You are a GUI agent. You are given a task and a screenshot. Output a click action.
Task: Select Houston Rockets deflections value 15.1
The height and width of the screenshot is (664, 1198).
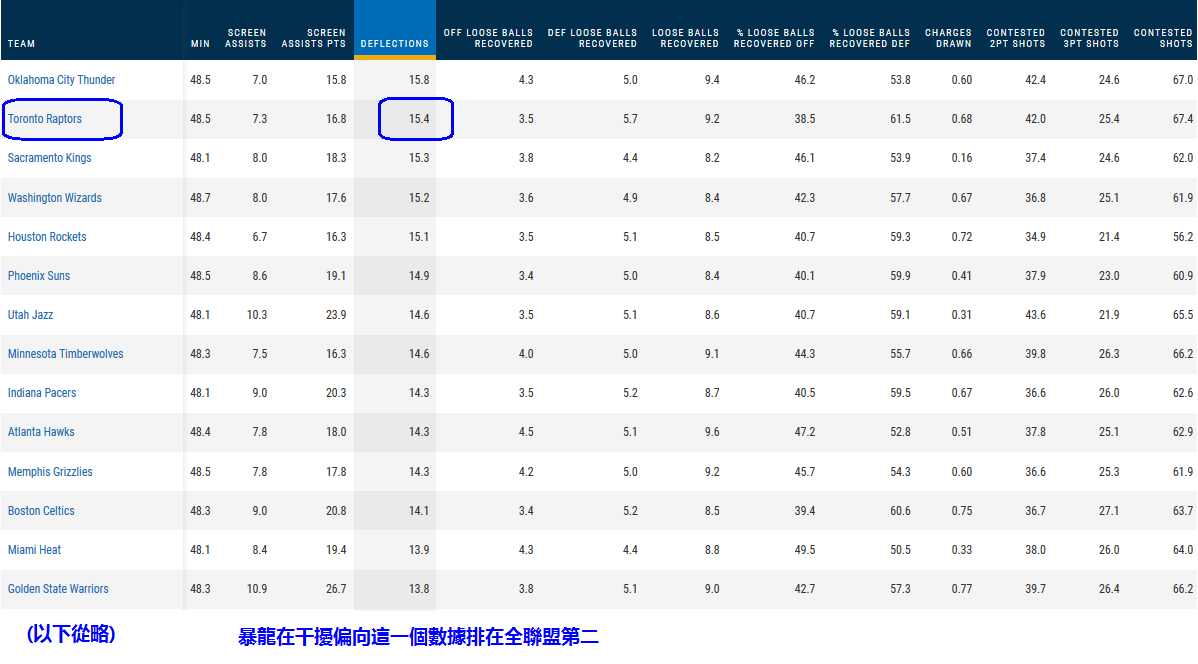(x=419, y=236)
